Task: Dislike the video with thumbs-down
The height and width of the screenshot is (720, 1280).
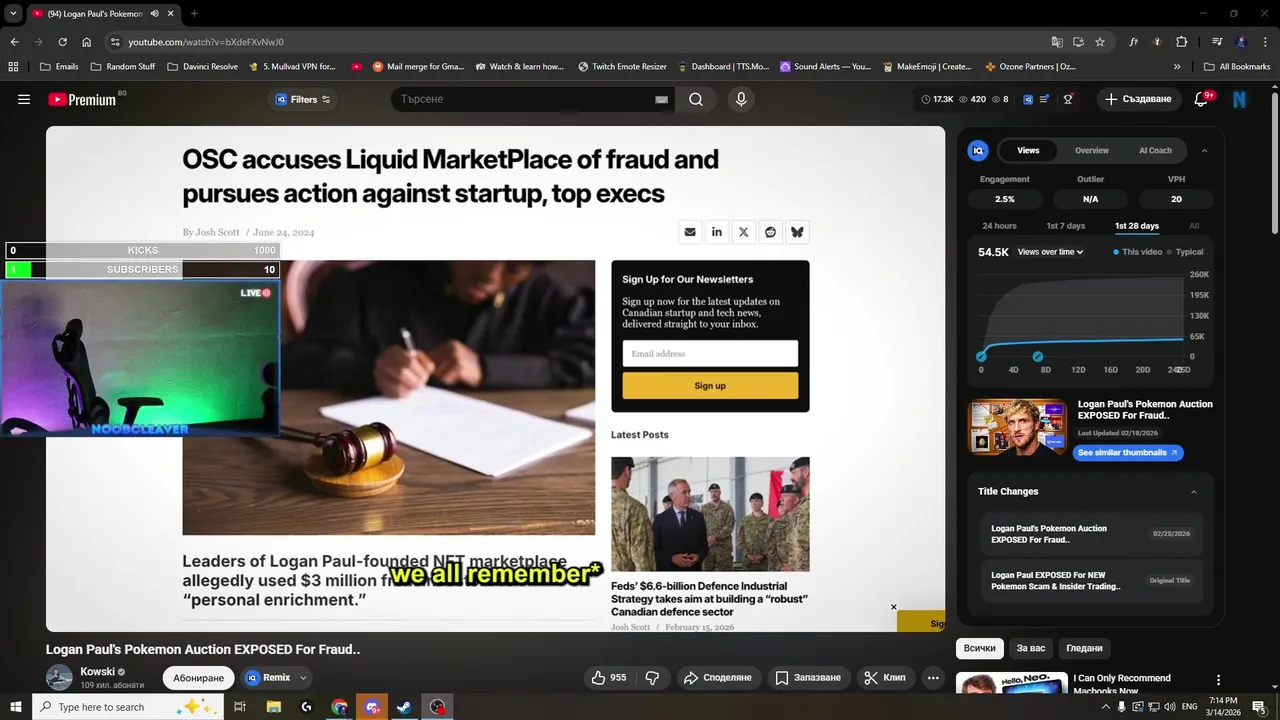Action: pyautogui.click(x=652, y=677)
